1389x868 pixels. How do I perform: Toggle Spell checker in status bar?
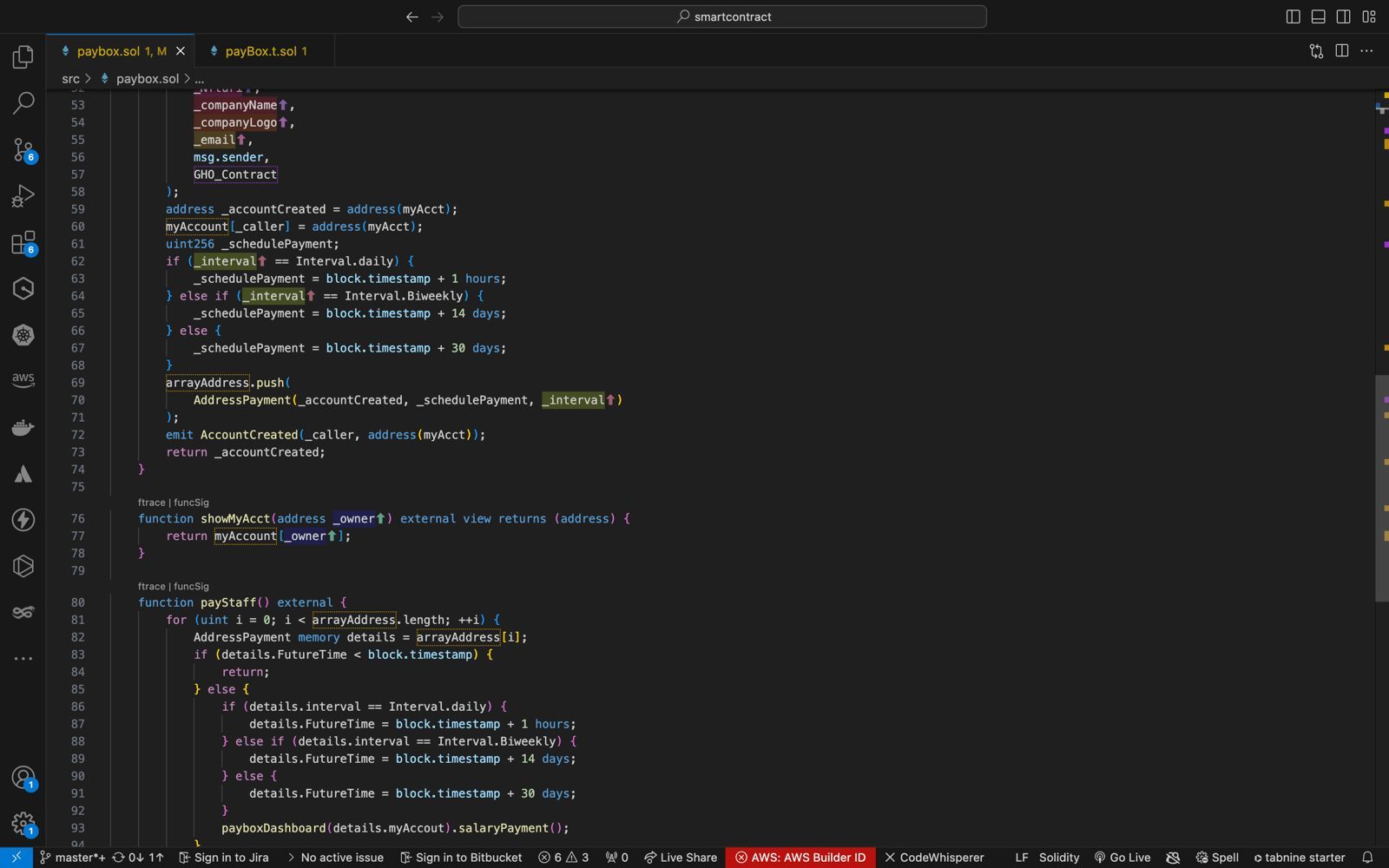[x=1217, y=858]
